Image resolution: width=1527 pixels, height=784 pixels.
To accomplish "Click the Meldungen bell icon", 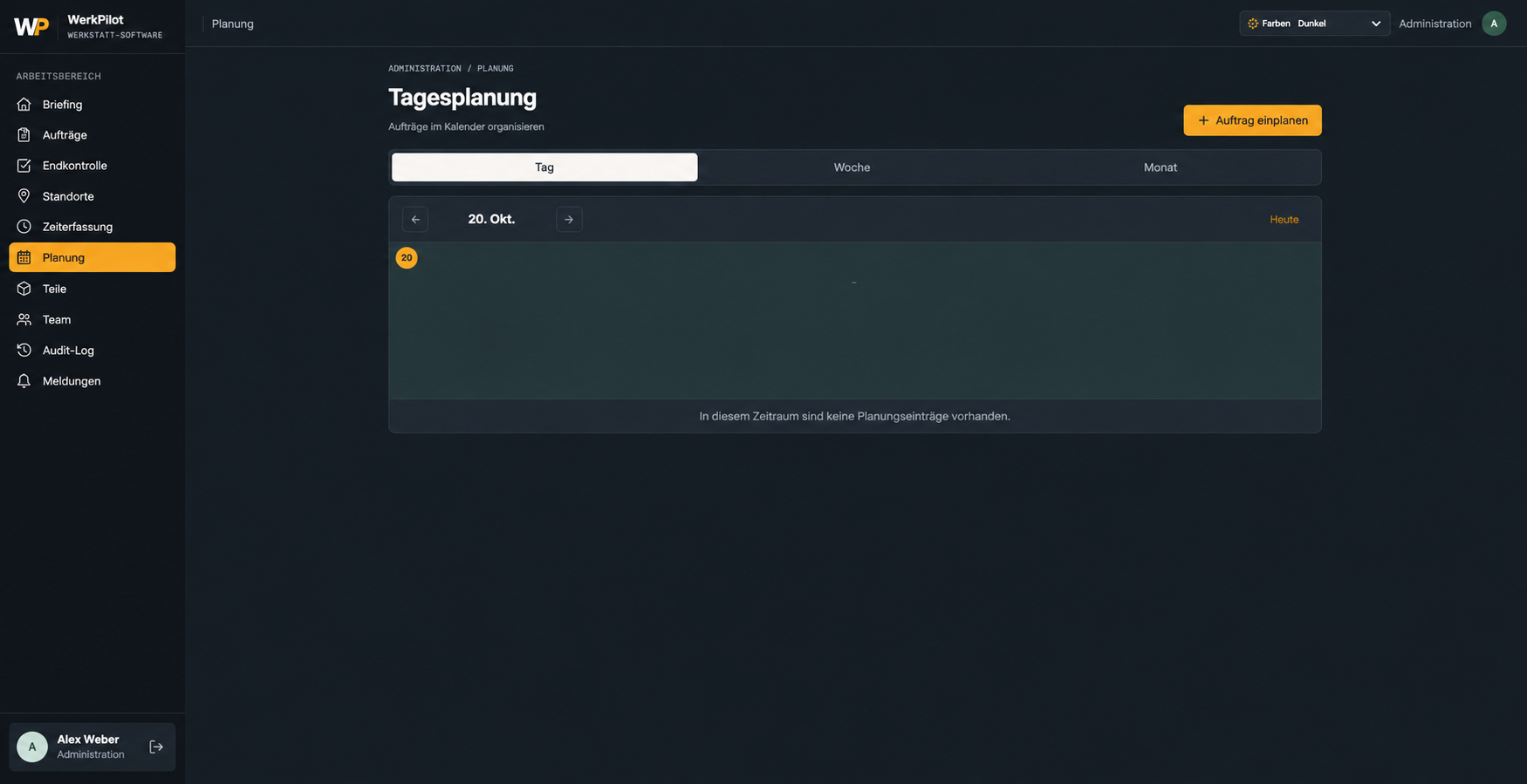I will (x=24, y=381).
